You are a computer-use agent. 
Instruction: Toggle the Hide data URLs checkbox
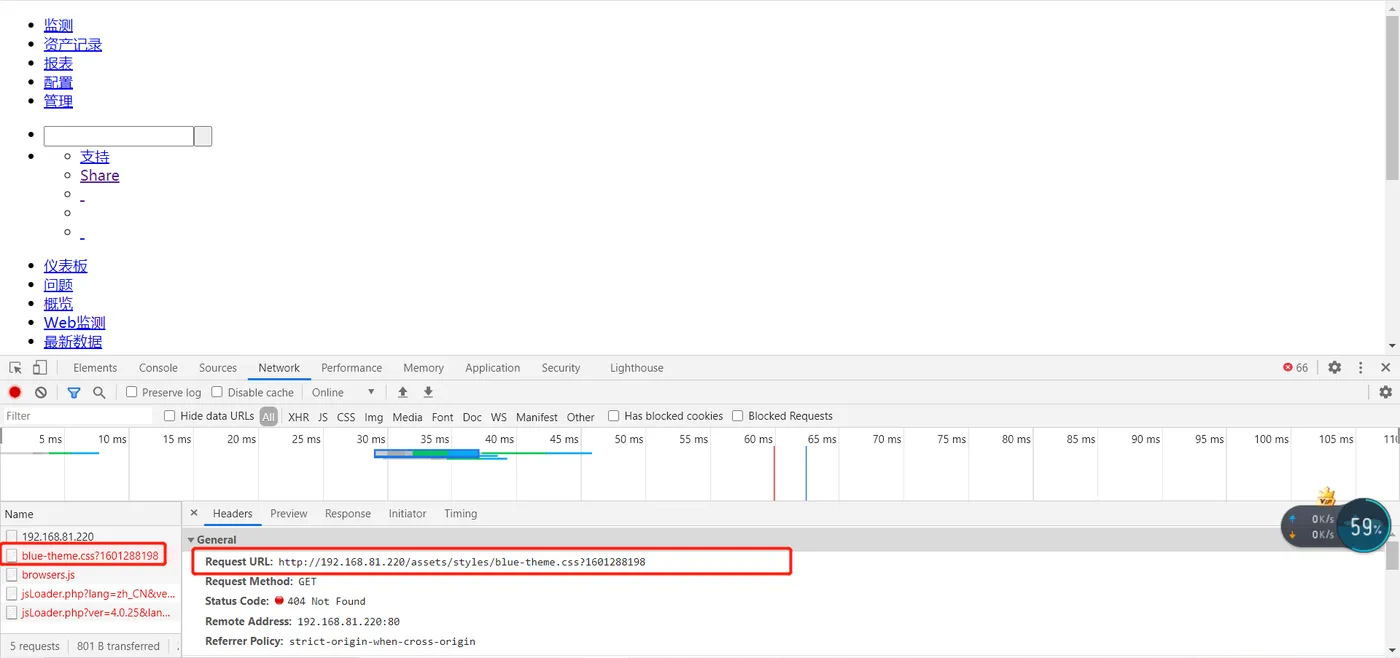click(x=170, y=416)
